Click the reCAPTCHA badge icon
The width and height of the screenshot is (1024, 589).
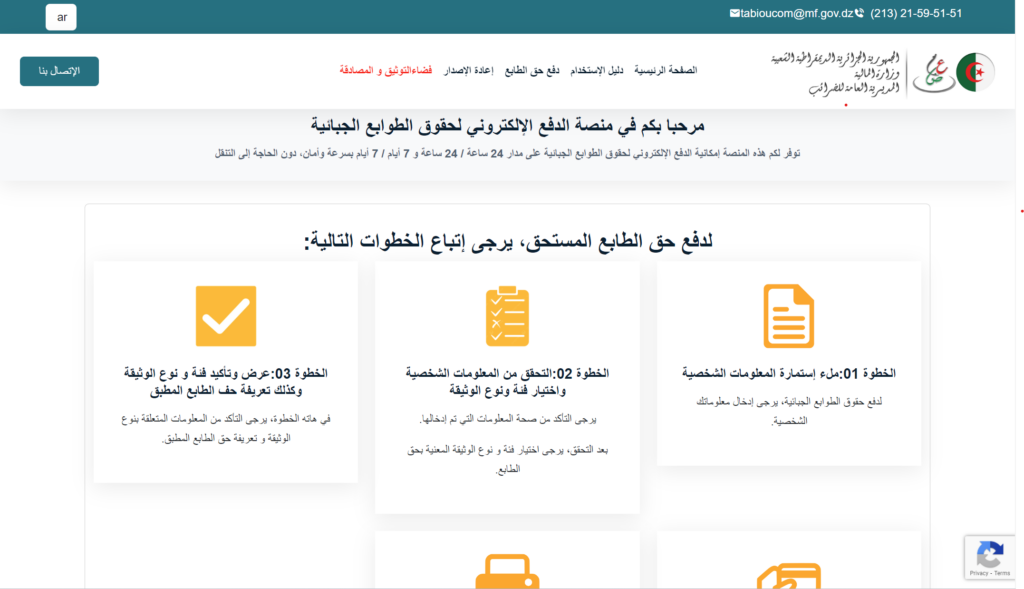tap(989, 556)
